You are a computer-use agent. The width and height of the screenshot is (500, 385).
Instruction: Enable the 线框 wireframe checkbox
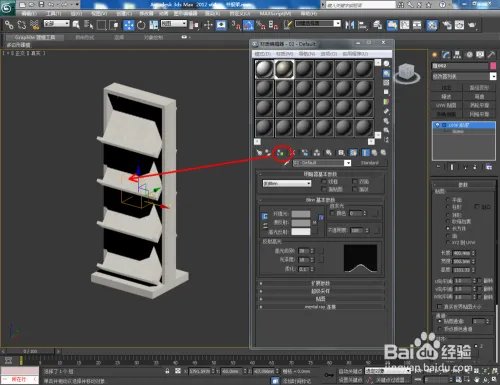[323, 181]
